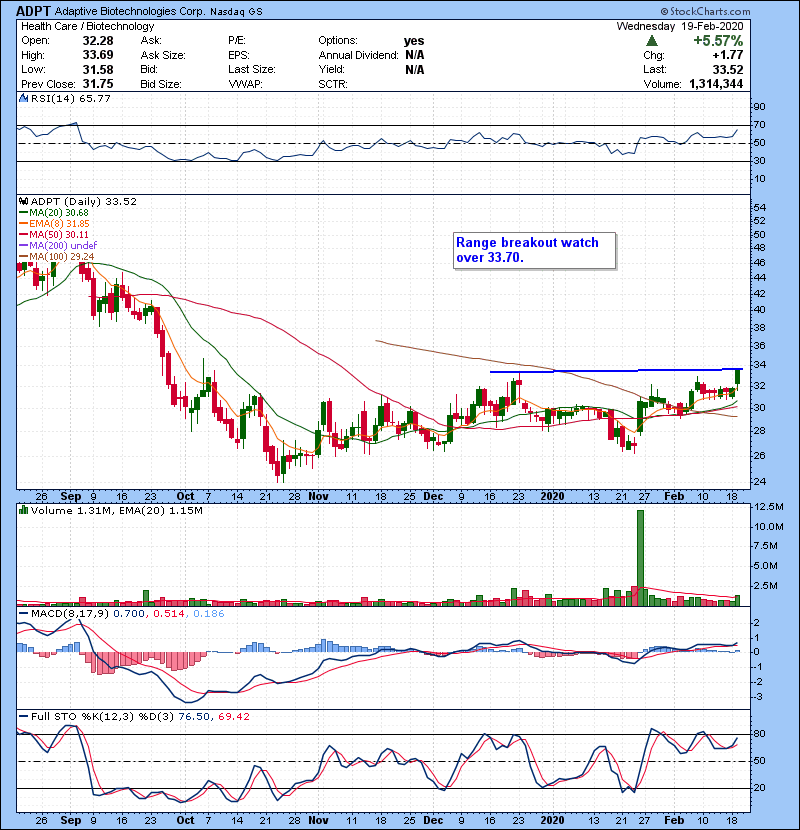This screenshot has height=830, width=800.
Task: Click the stochastic %D value 69.42
Action: (233, 717)
